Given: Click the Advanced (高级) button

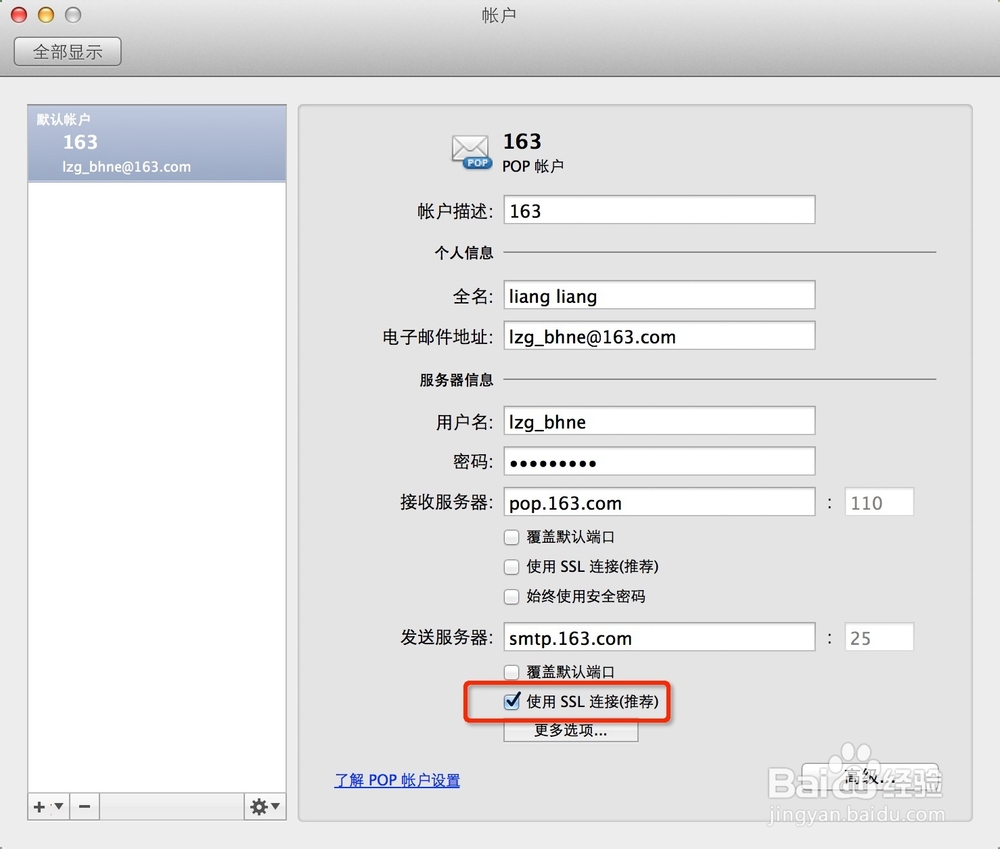Looking at the screenshot, I should (x=869, y=776).
